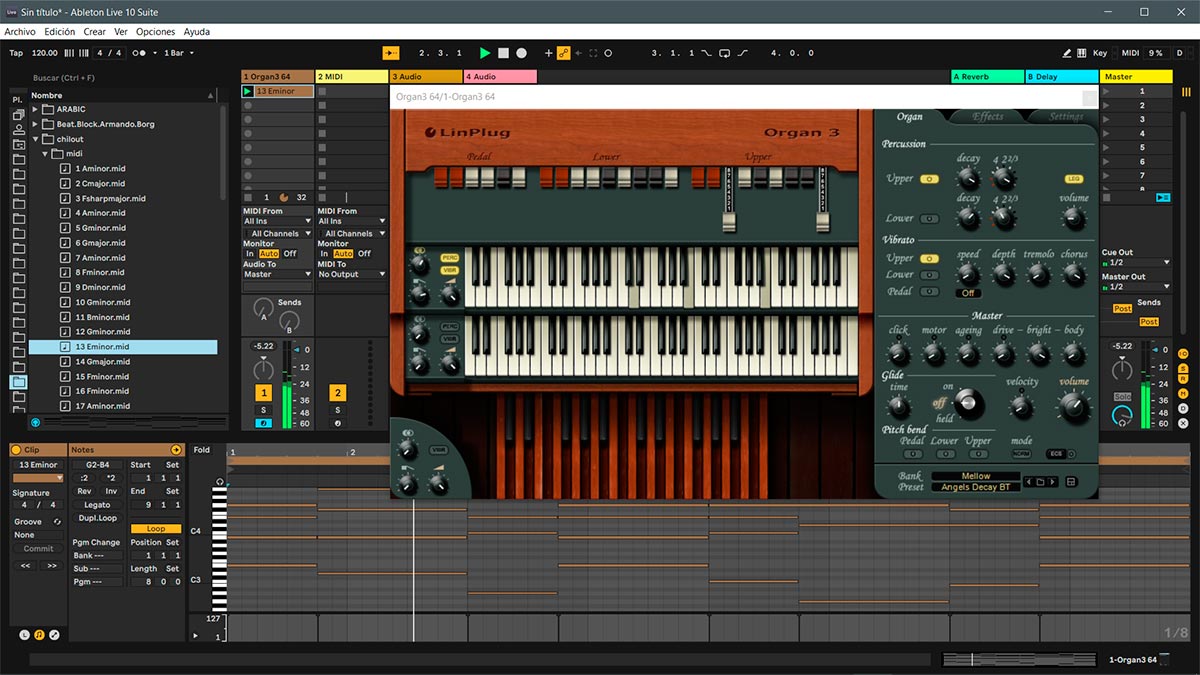Viewport: 1200px width, 675px height.
Task: Open the Archivo menu
Action: point(20,32)
